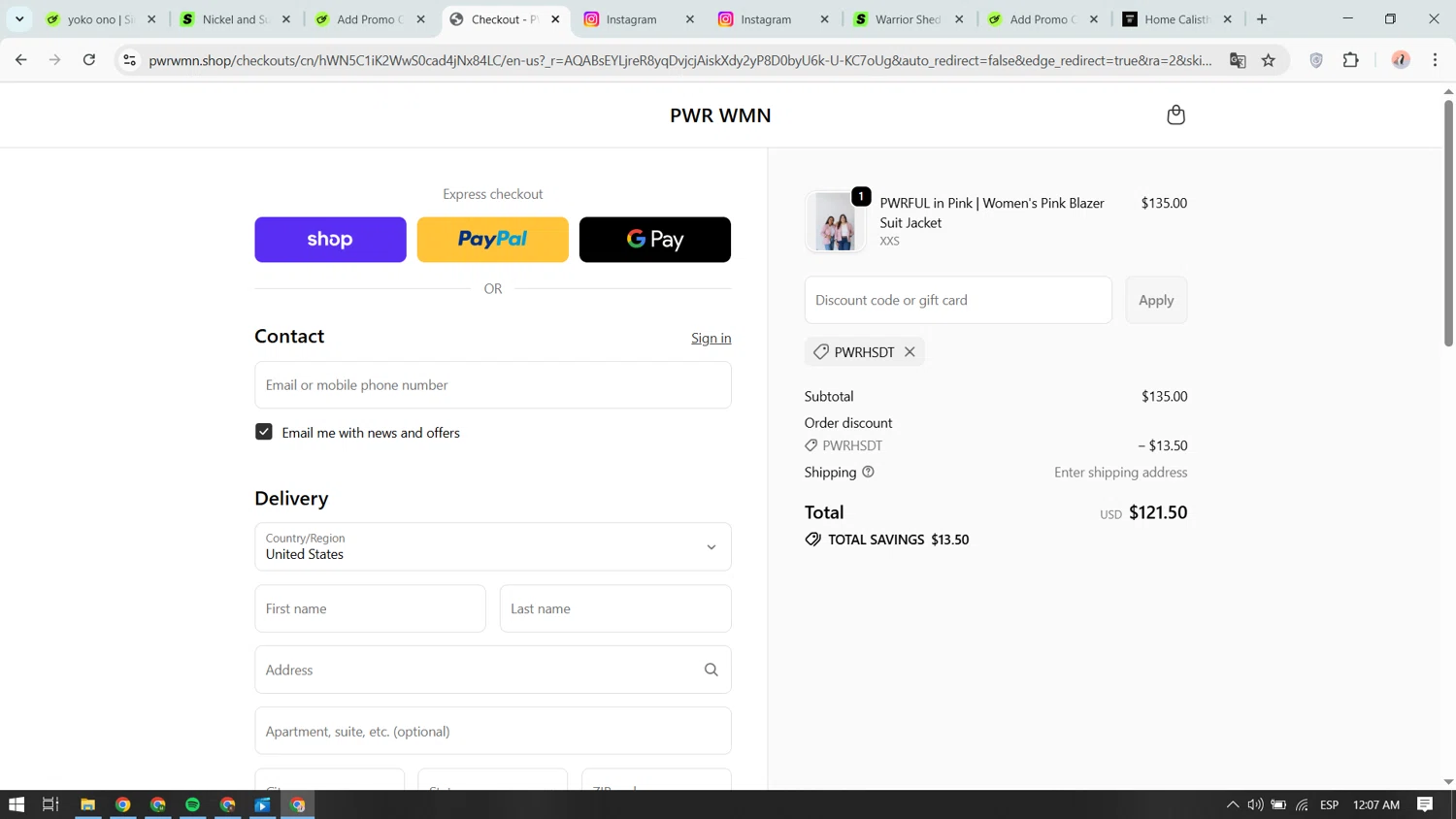Focus the Address field
The image size is (1456, 819).
(493, 670)
